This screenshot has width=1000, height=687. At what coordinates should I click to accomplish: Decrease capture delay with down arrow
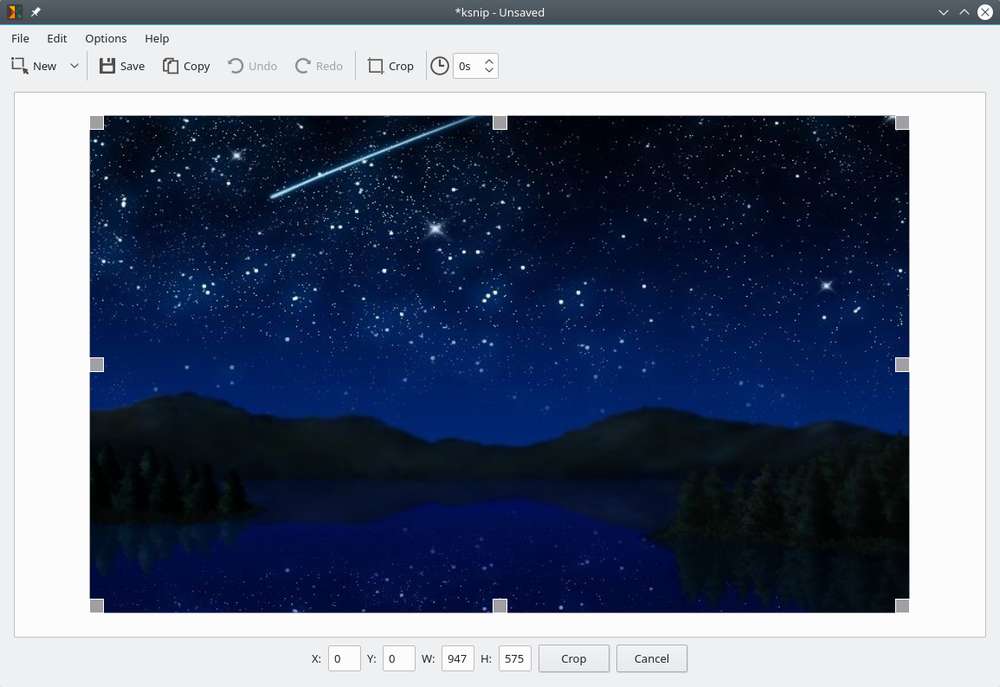[489, 70]
